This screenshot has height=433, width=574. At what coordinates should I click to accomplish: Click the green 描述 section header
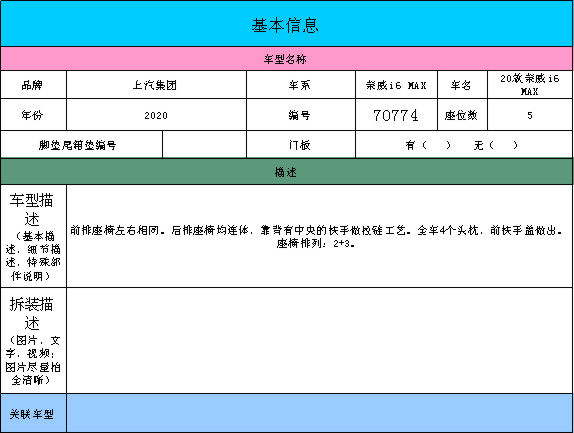click(x=287, y=172)
